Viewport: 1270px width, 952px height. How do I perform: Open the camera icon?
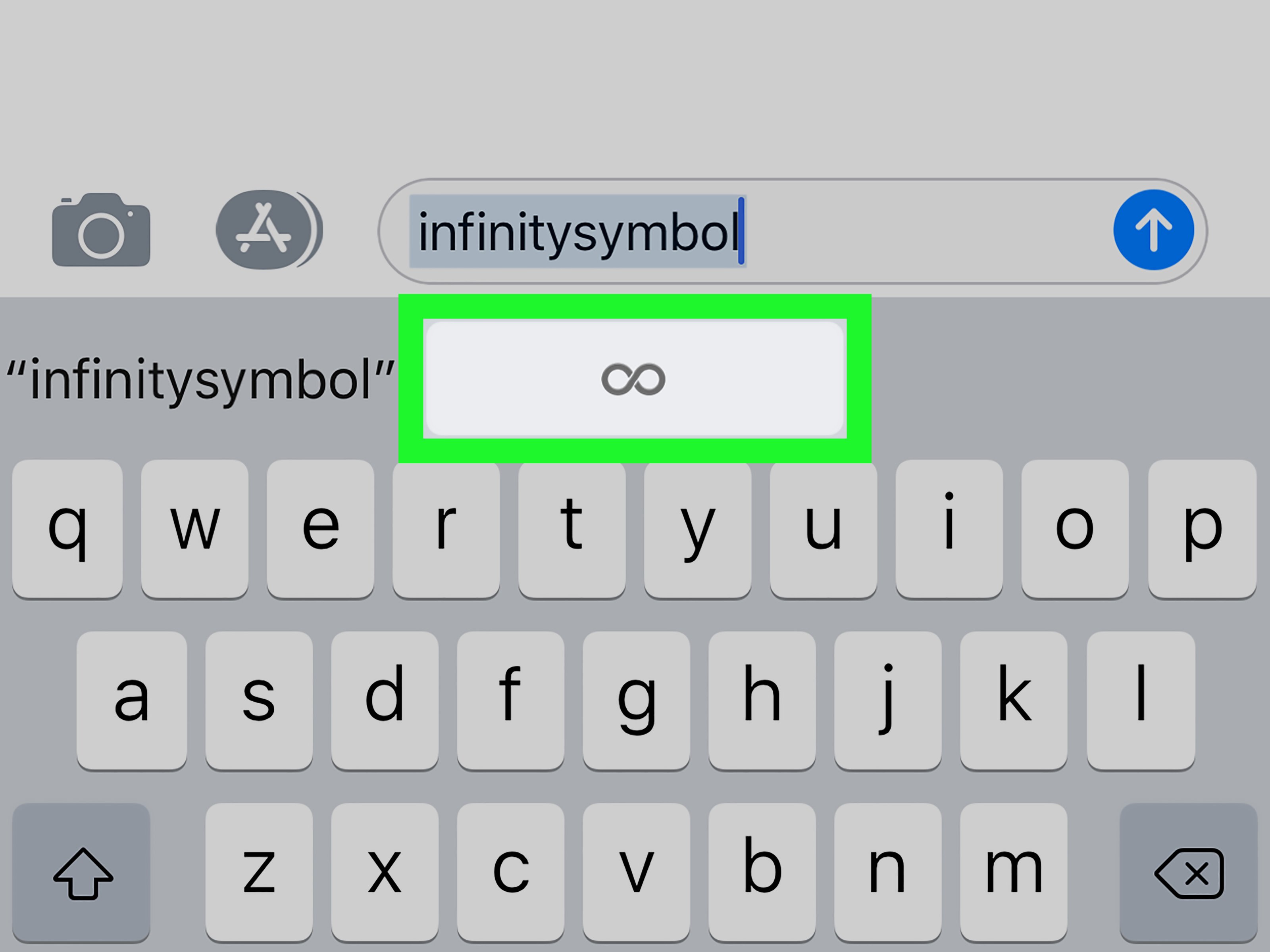(101, 230)
